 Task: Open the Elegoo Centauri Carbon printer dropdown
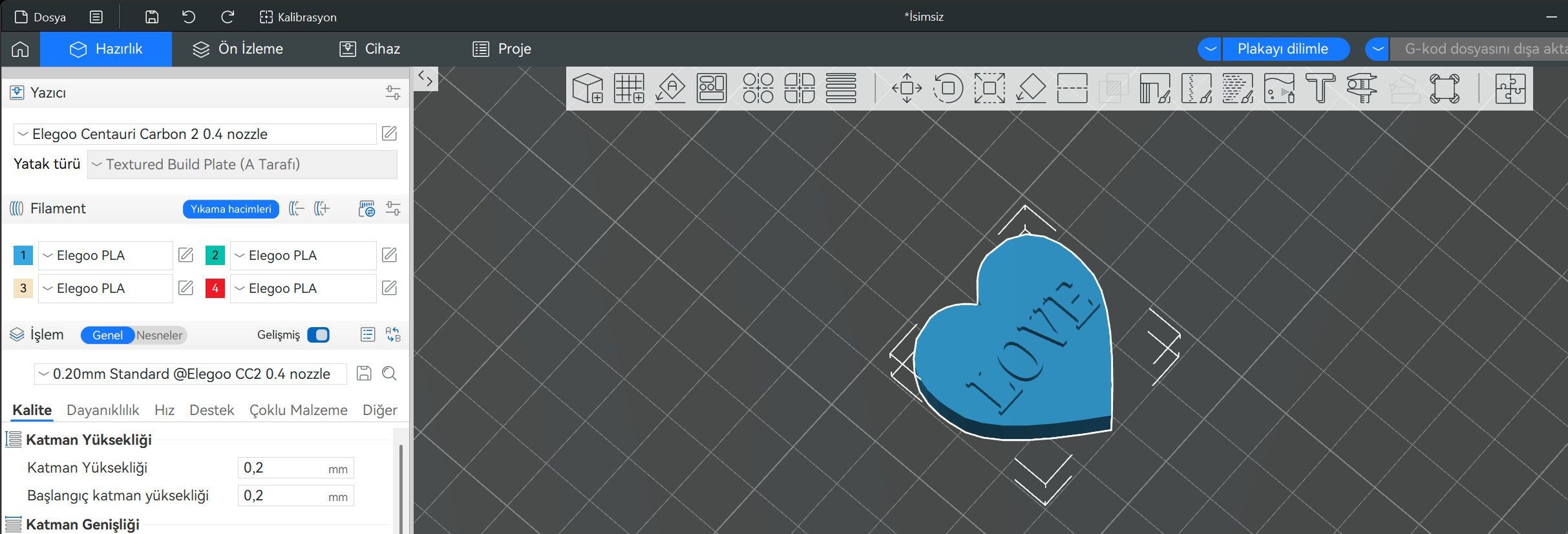pyautogui.click(x=195, y=134)
